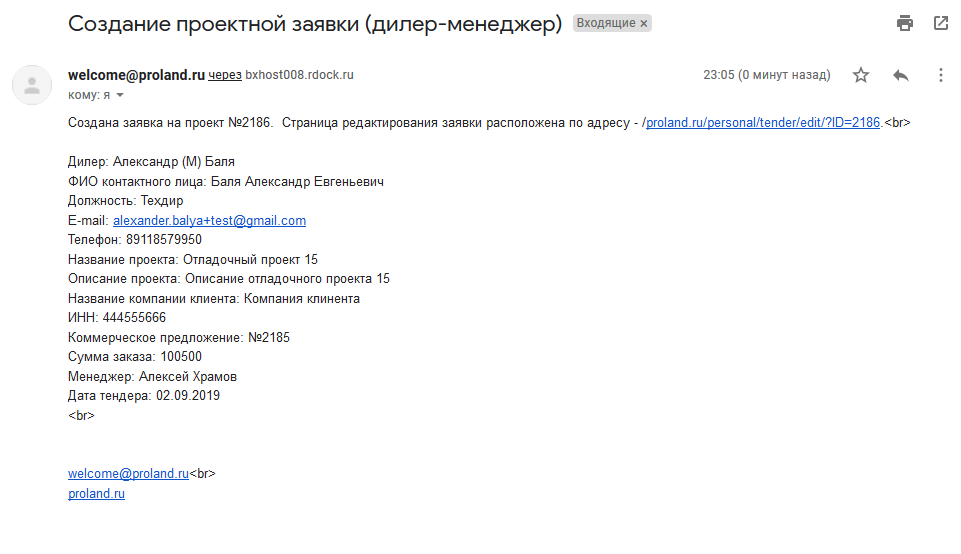Click the "кому: я" recipient text
Viewport: 961px width, 554px height.
click(x=89, y=95)
